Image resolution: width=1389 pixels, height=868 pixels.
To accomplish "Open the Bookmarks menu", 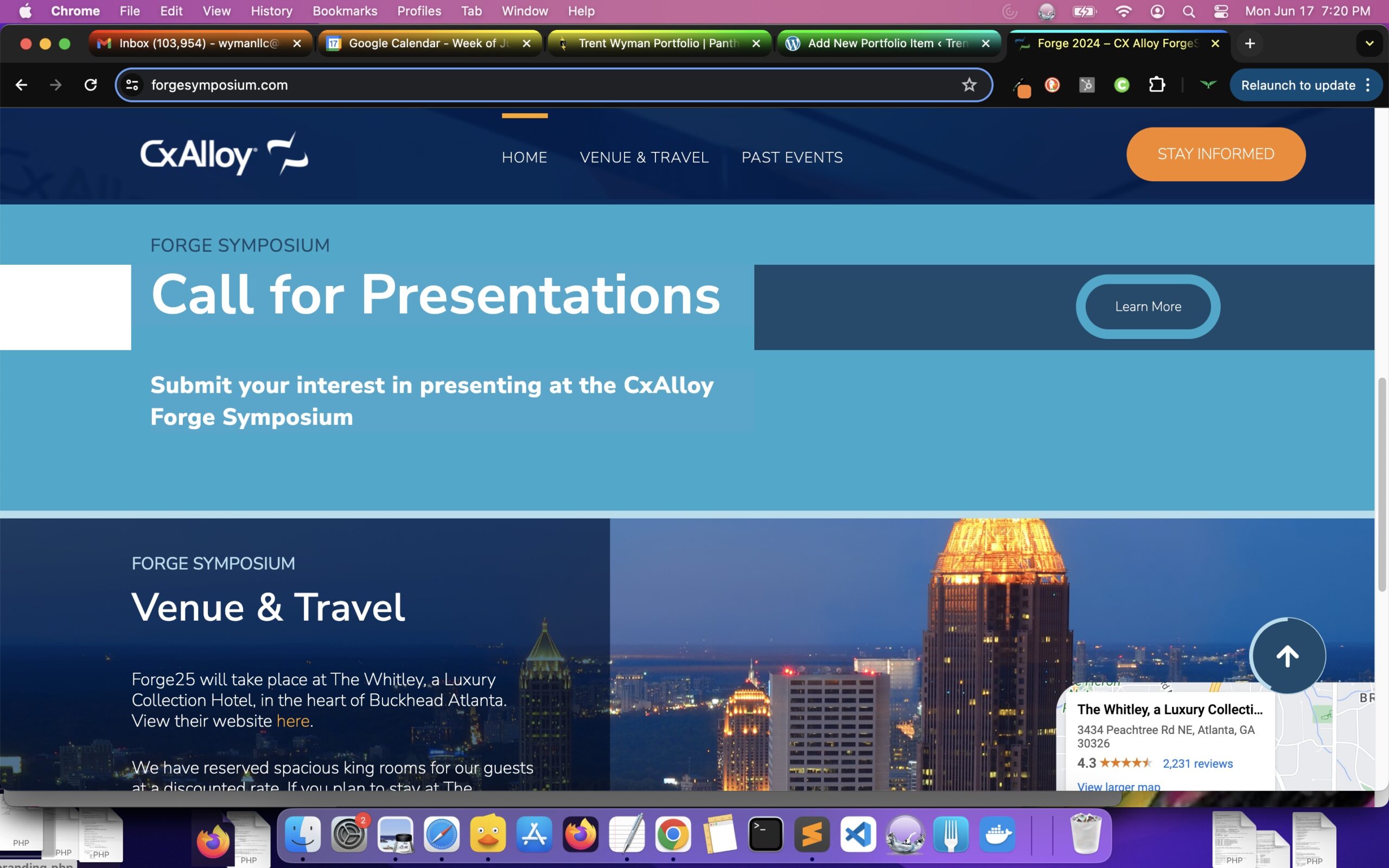I will point(345,11).
